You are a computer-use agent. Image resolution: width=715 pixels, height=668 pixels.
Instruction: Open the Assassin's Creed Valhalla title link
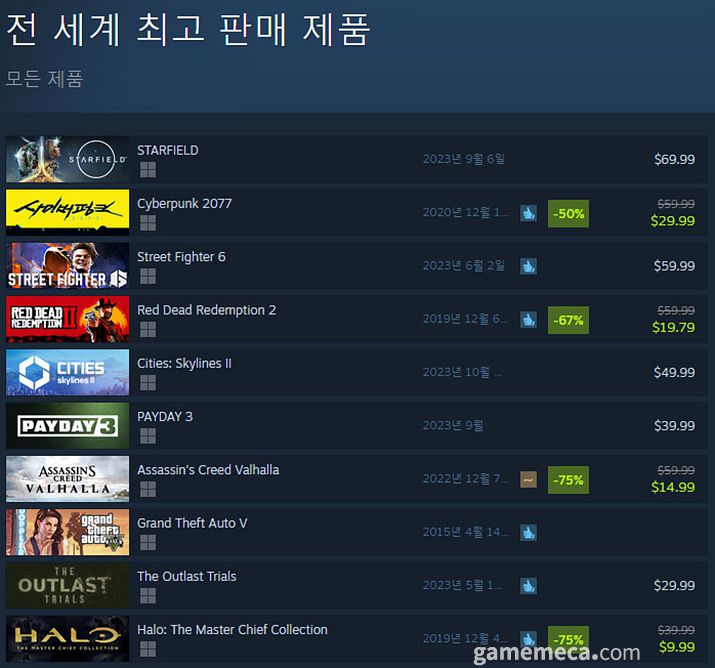click(x=208, y=470)
